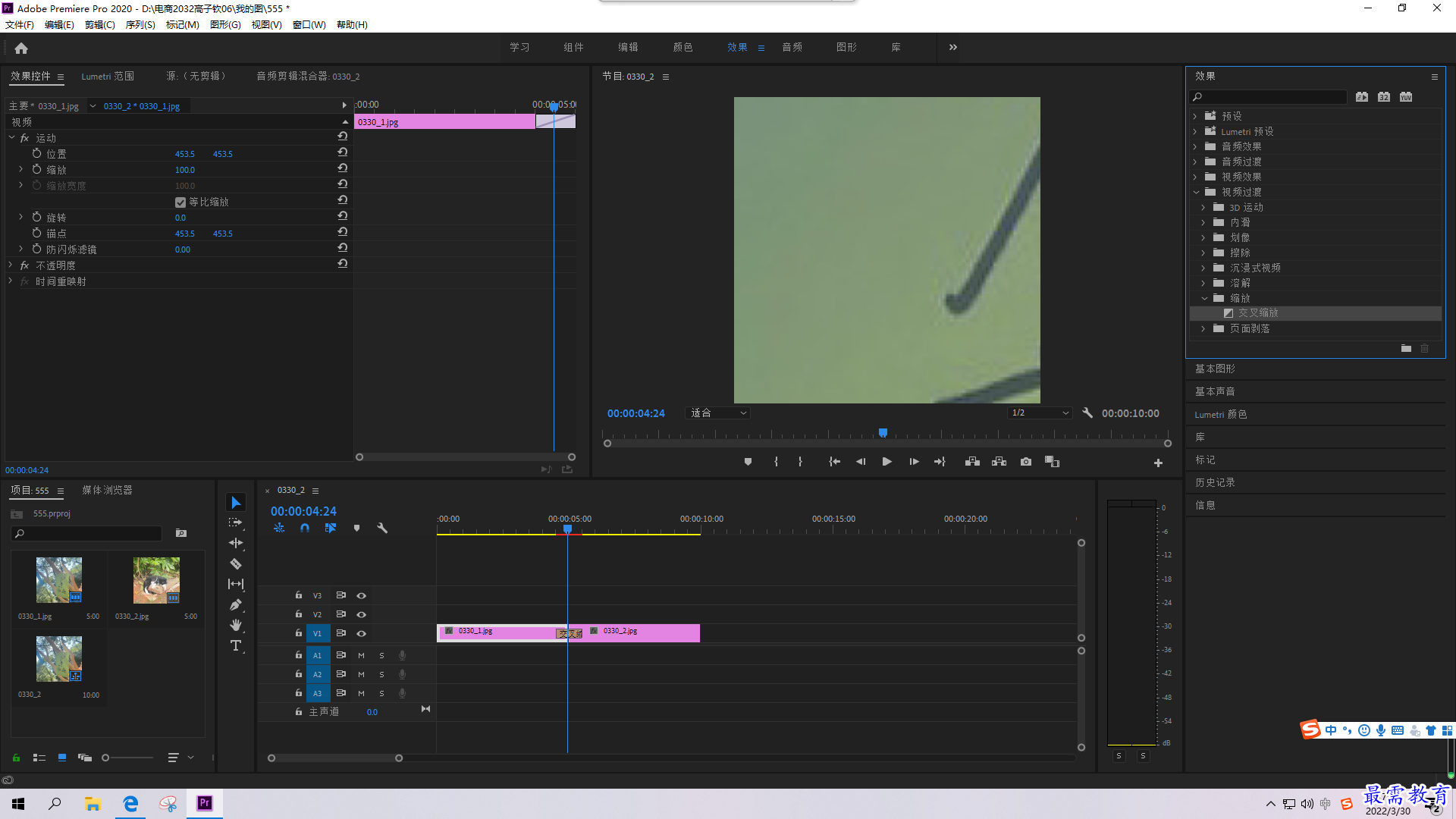The image size is (1456, 819).
Task: Switch Project panel to icon view
Action: pyautogui.click(x=62, y=758)
